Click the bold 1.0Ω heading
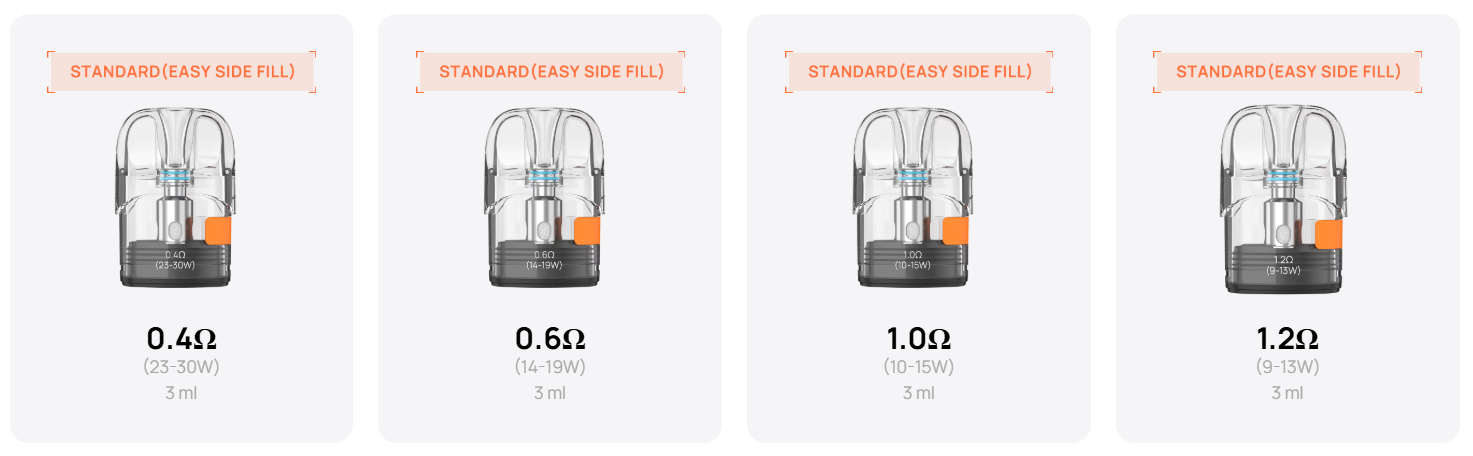This screenshot has height=456, width=1473. click(919, 337)
